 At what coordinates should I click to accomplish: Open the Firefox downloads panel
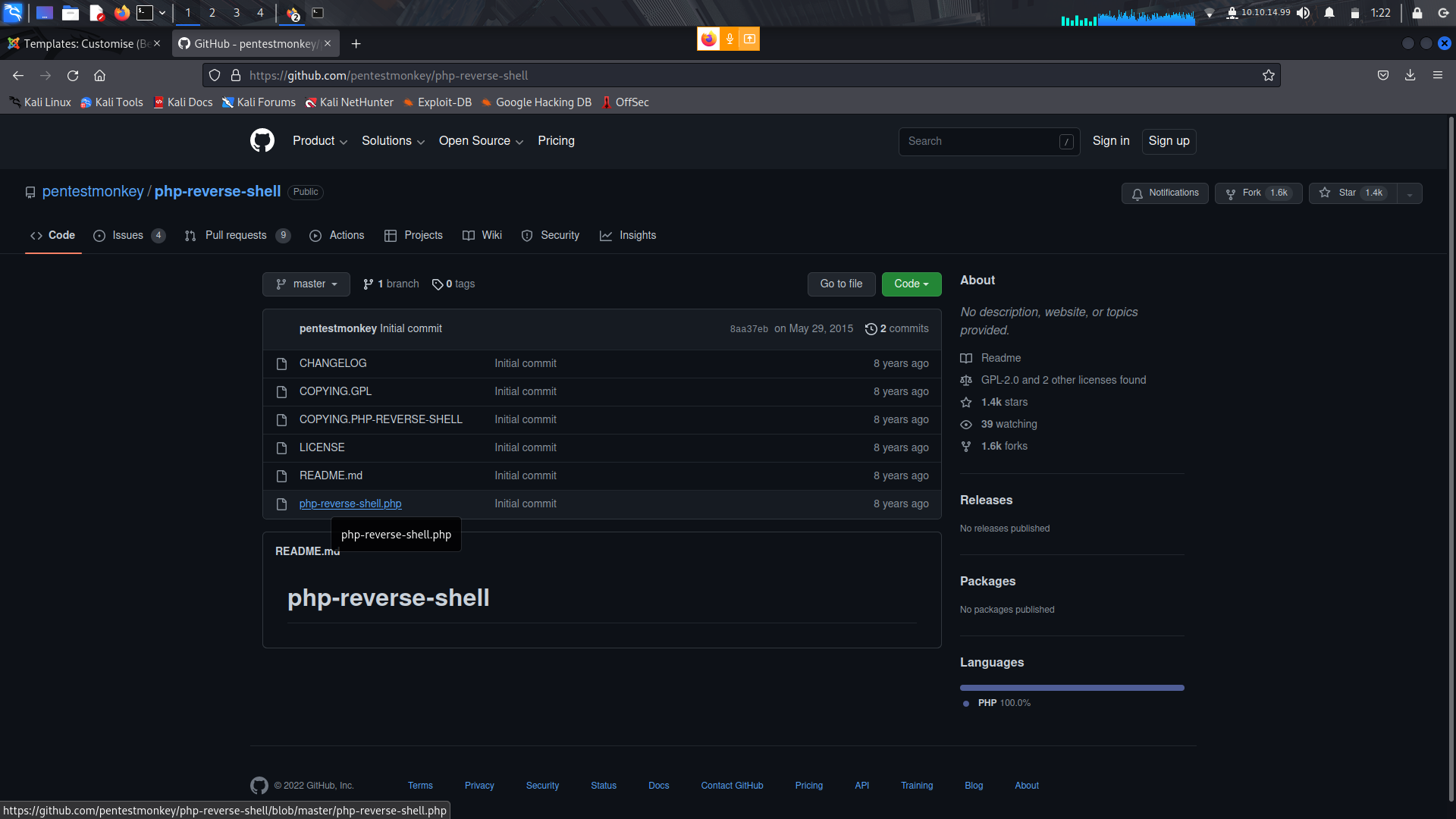[x=1410, y=75]
